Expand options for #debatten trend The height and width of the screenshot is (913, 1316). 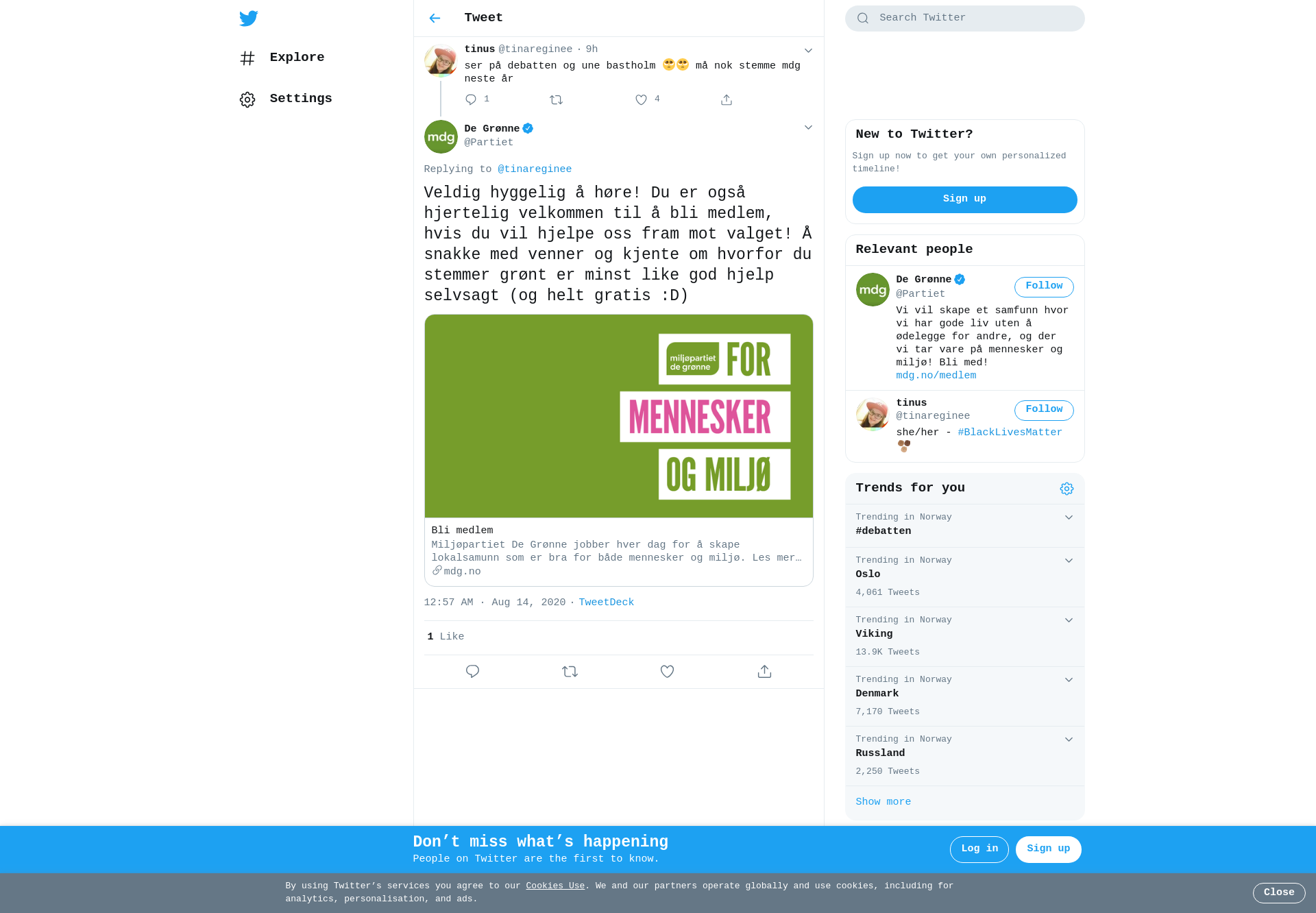click(x=1069, y=518)
